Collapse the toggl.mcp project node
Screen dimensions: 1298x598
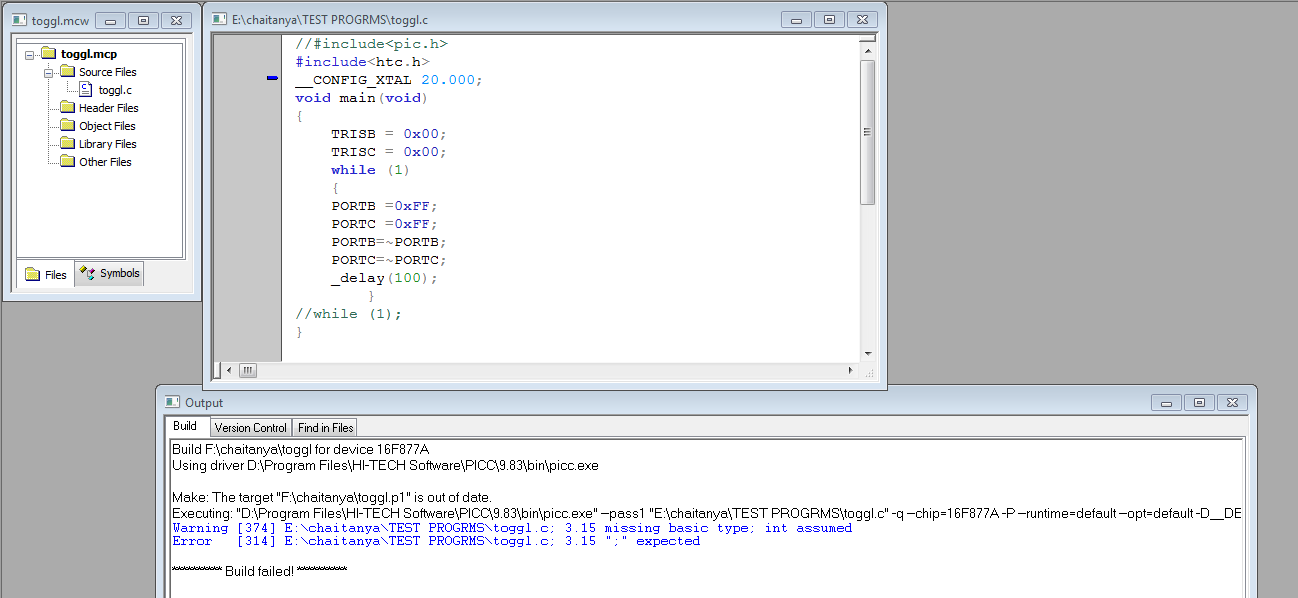click(31, 54)
